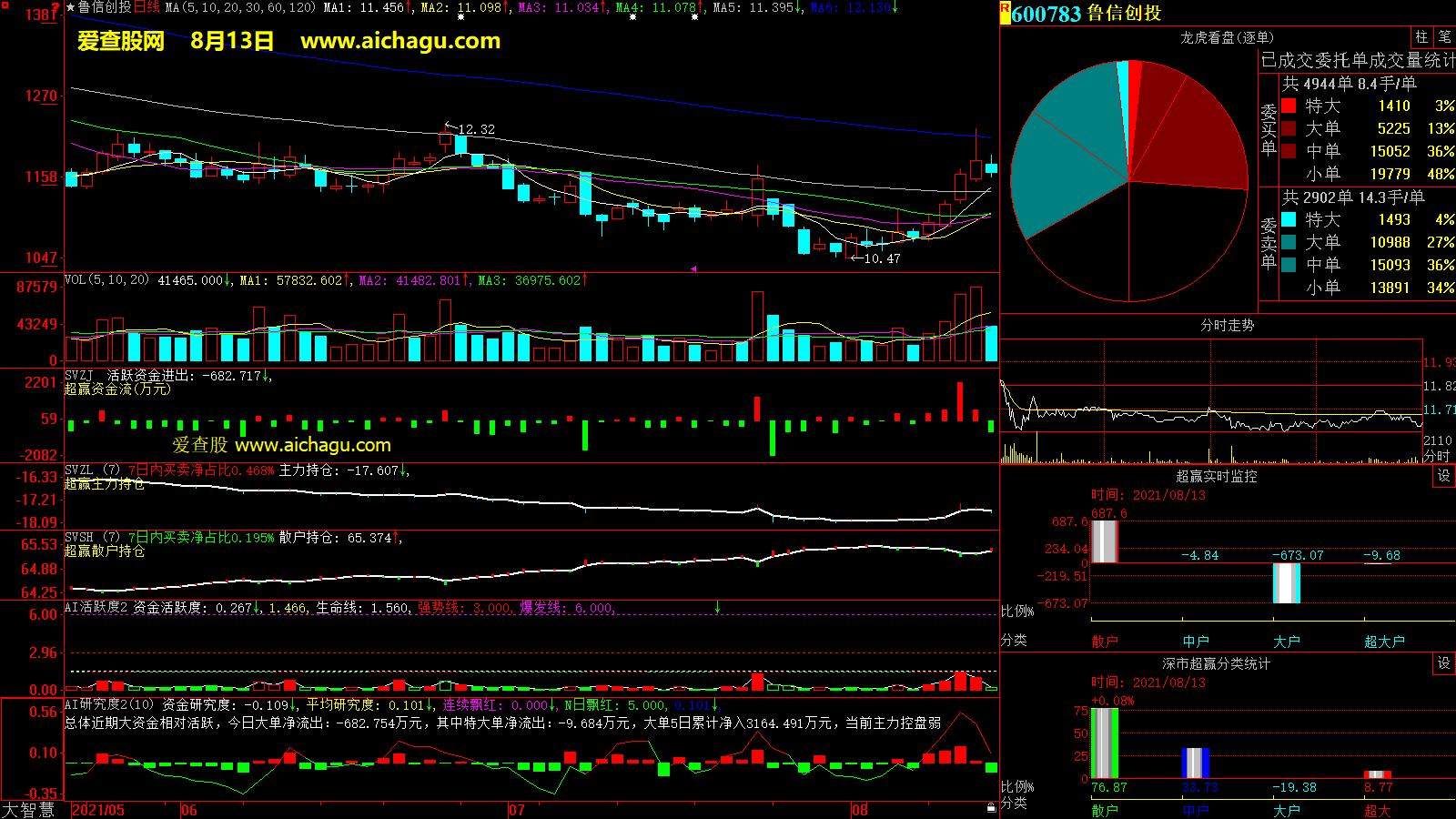The width and height of the screenshot is (1456, 819).
Task: Select the 2021/05 date marker on timeline
Action: point(98,810)
